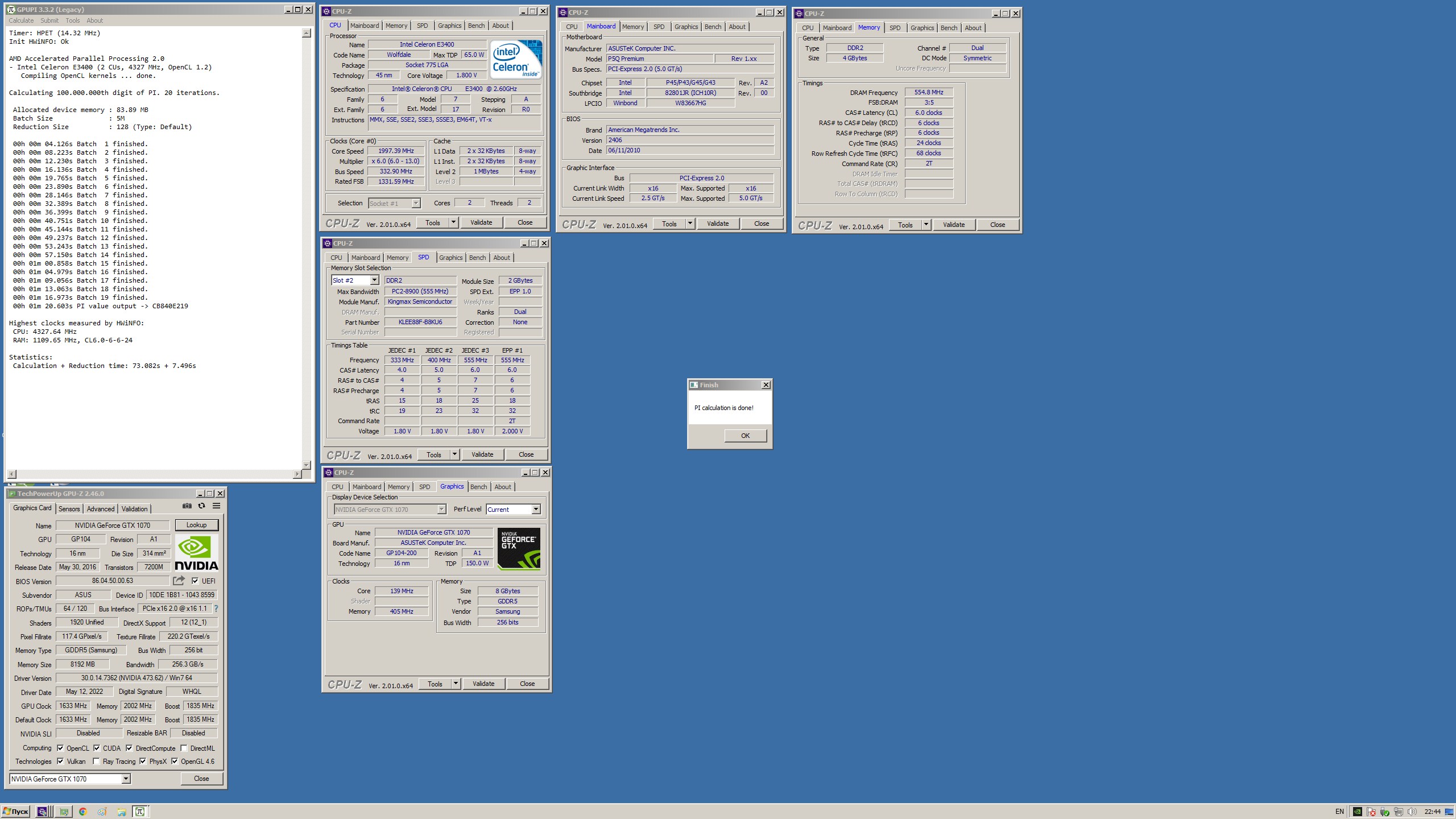This screenshot has height=819, width=1456.
Task: Click the GeForce GTX logo in CPU-Z Graphics
Action: 519,549
